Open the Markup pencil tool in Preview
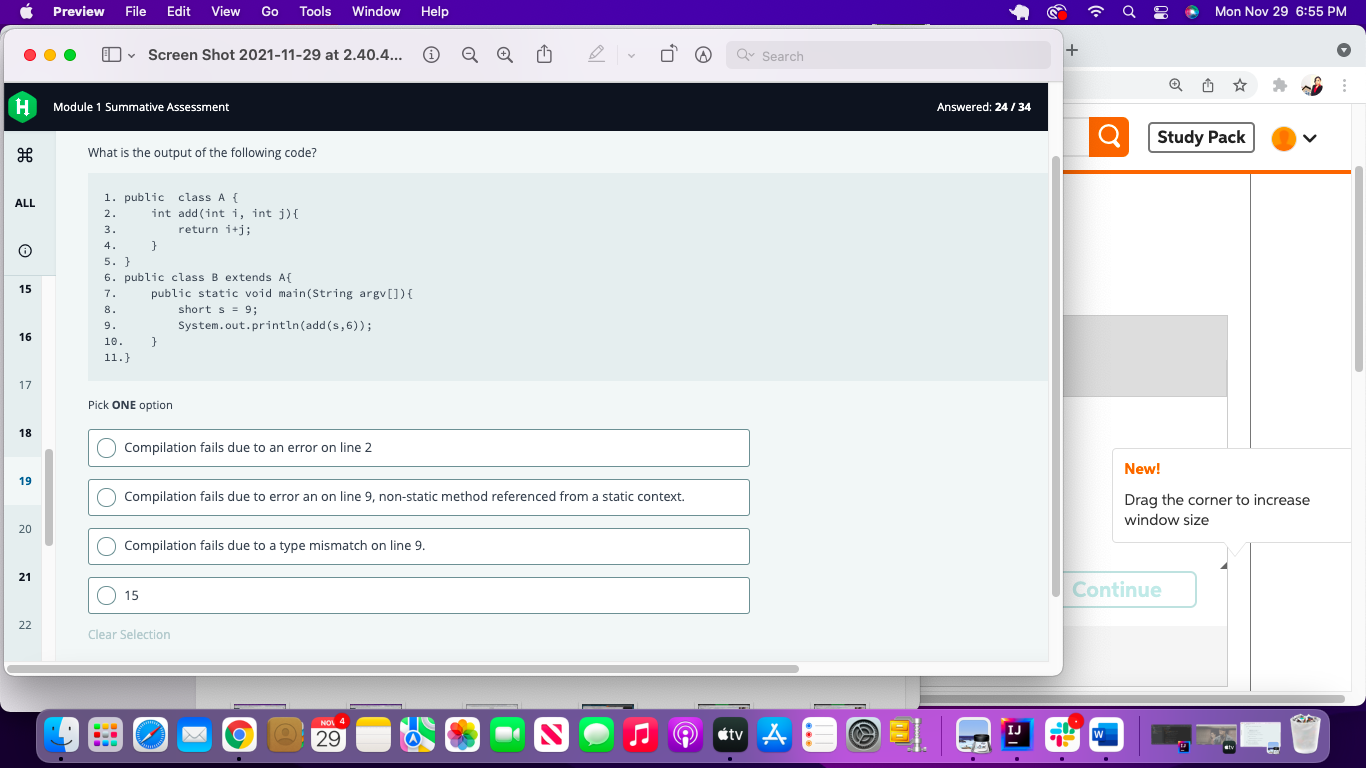Viewport: 1366px width, 768px height. 596,55
